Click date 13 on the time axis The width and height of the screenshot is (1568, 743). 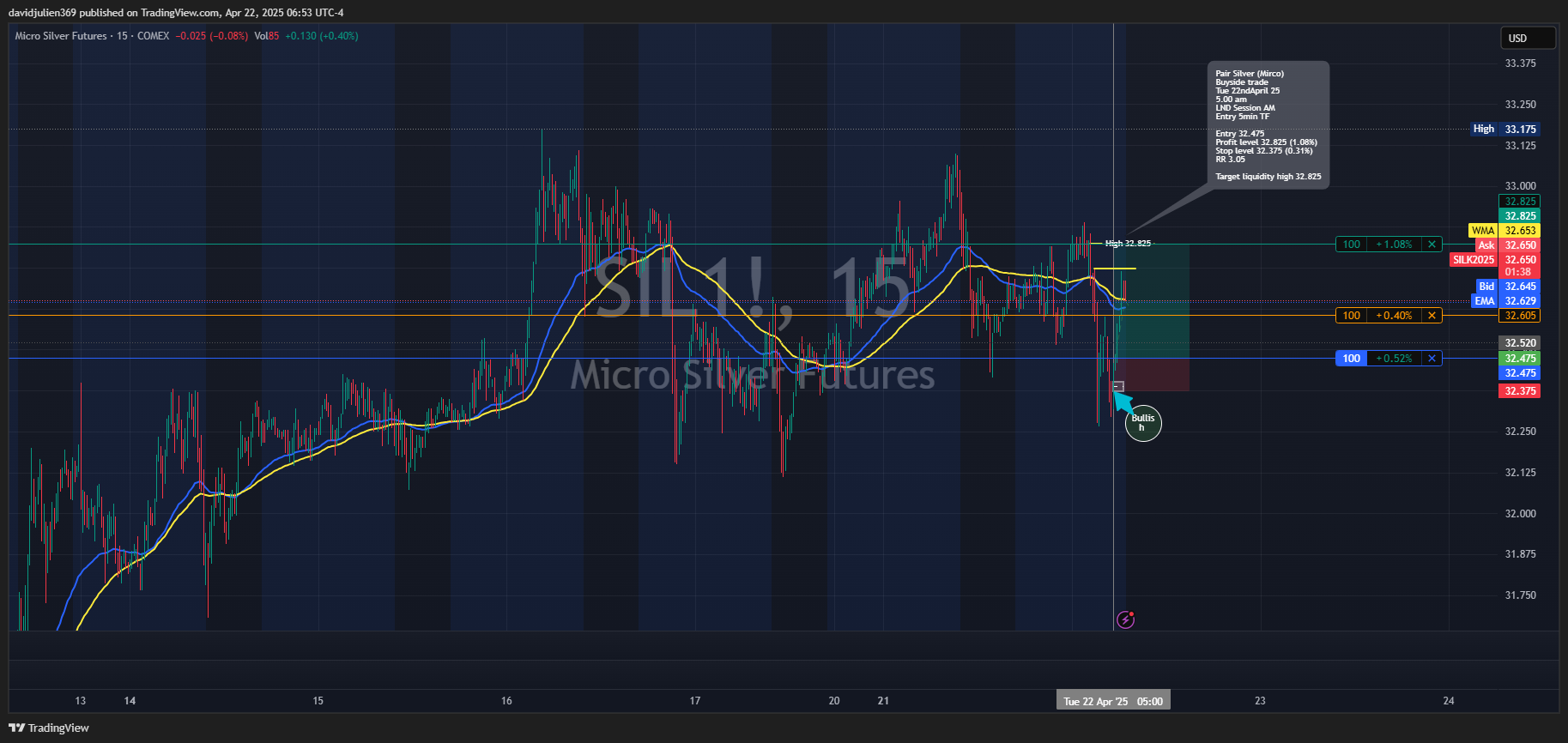(x=81, y=701)
